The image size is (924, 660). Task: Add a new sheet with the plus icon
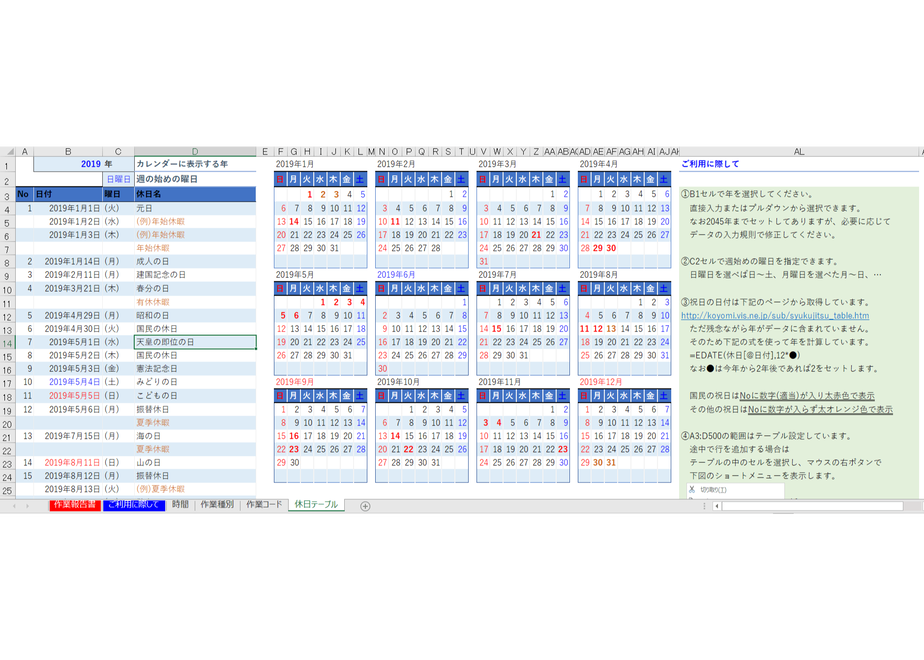coord(365,506)
